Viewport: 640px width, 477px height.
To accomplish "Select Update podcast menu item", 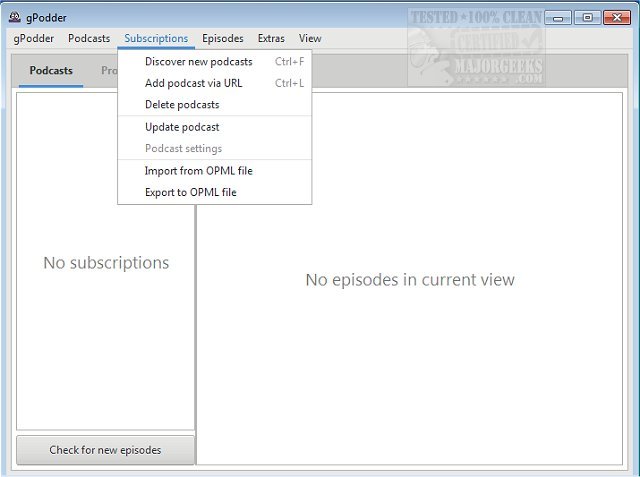I will click(215, 127).
